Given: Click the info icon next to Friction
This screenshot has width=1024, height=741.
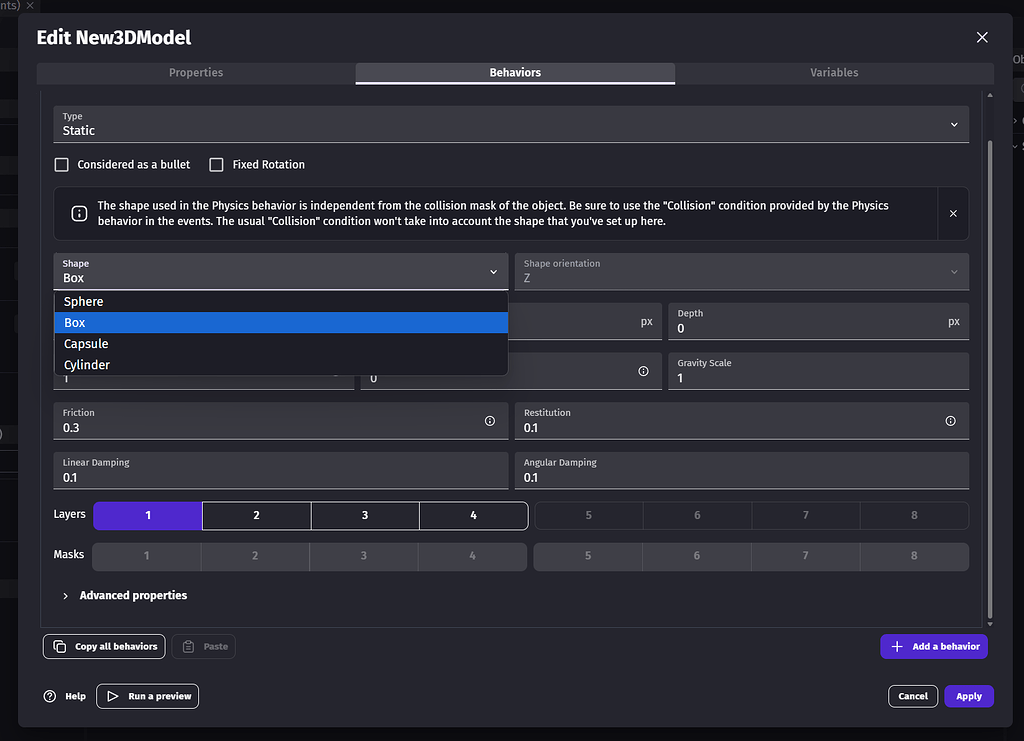Looking at the screenshot, I should pyautogui.click(x=490, y=421).
